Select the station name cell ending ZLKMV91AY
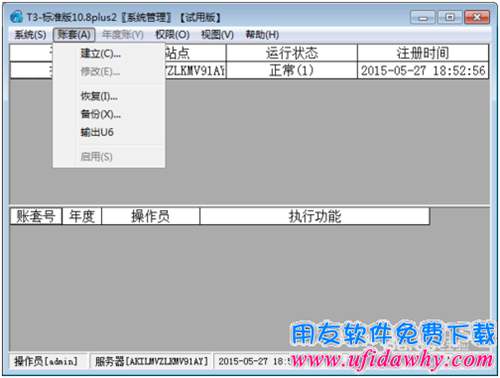 (196, 70)
